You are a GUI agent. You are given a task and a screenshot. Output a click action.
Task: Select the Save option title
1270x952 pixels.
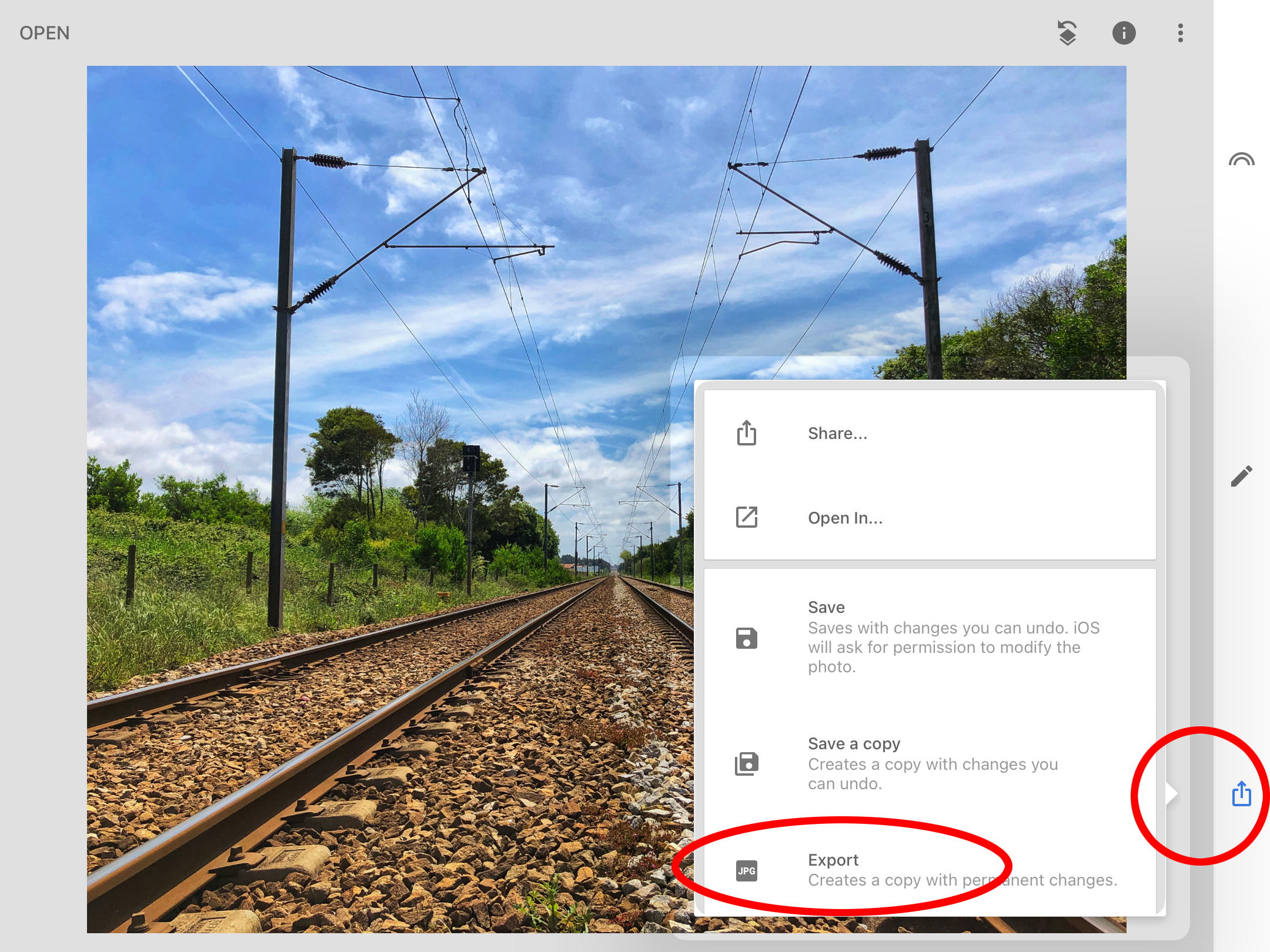pos(826,608)
